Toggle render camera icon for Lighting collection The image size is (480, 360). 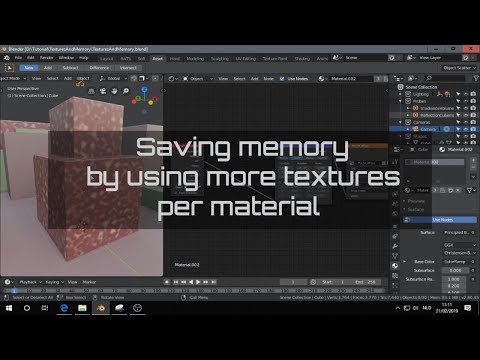(473, 94)
